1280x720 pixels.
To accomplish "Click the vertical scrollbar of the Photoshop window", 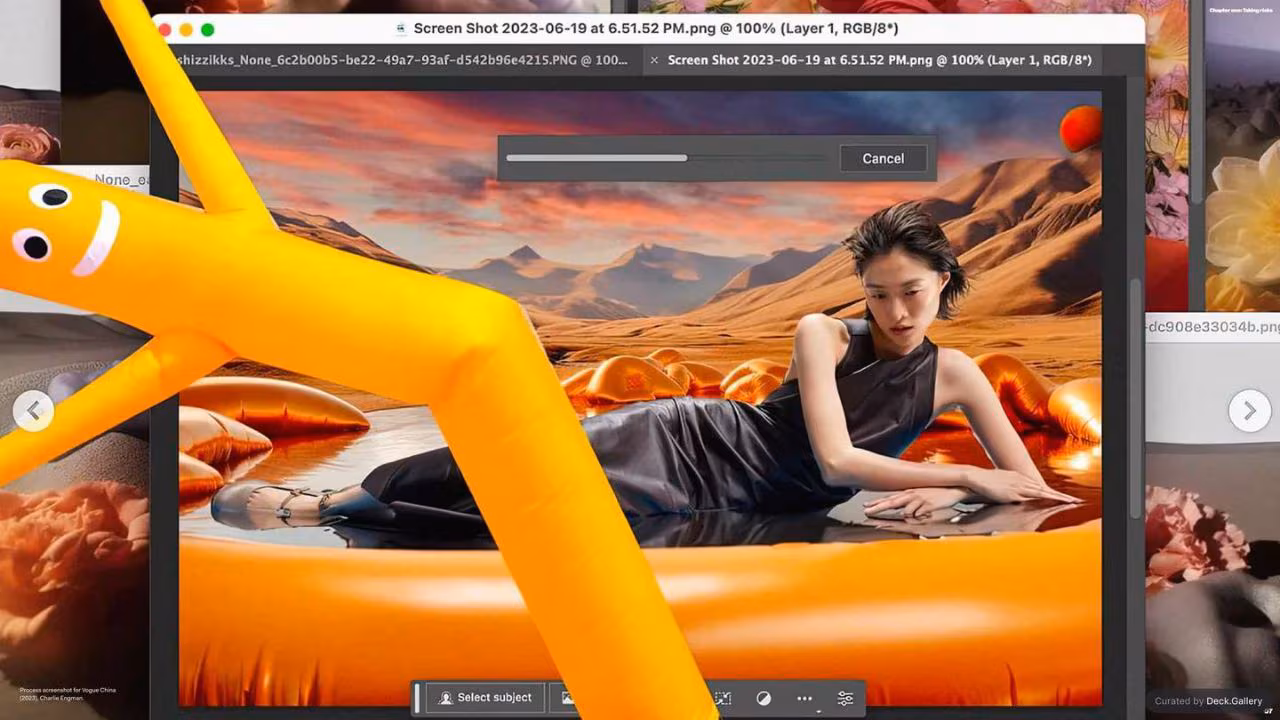I will point(1135,398).
